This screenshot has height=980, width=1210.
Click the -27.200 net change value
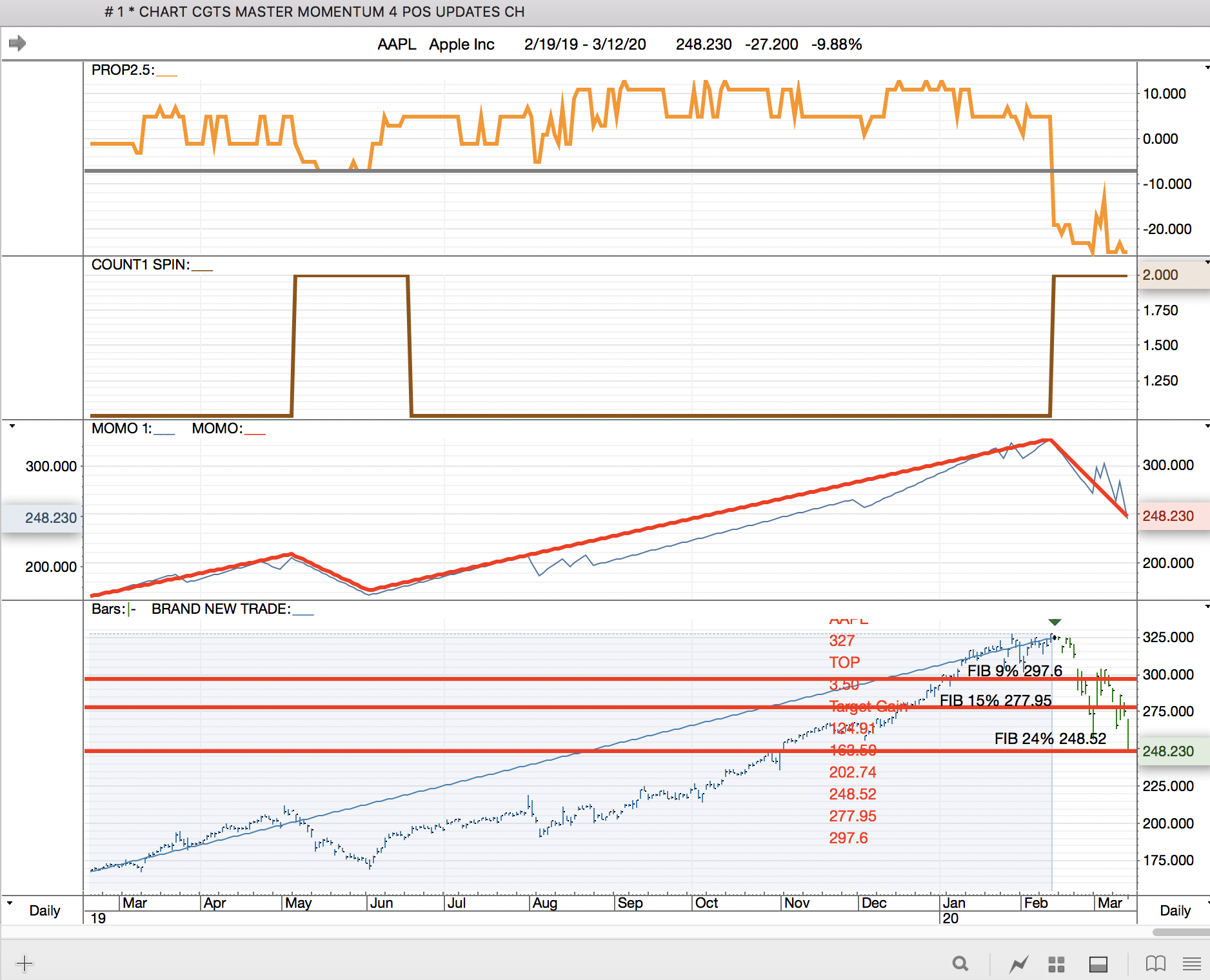771,44
